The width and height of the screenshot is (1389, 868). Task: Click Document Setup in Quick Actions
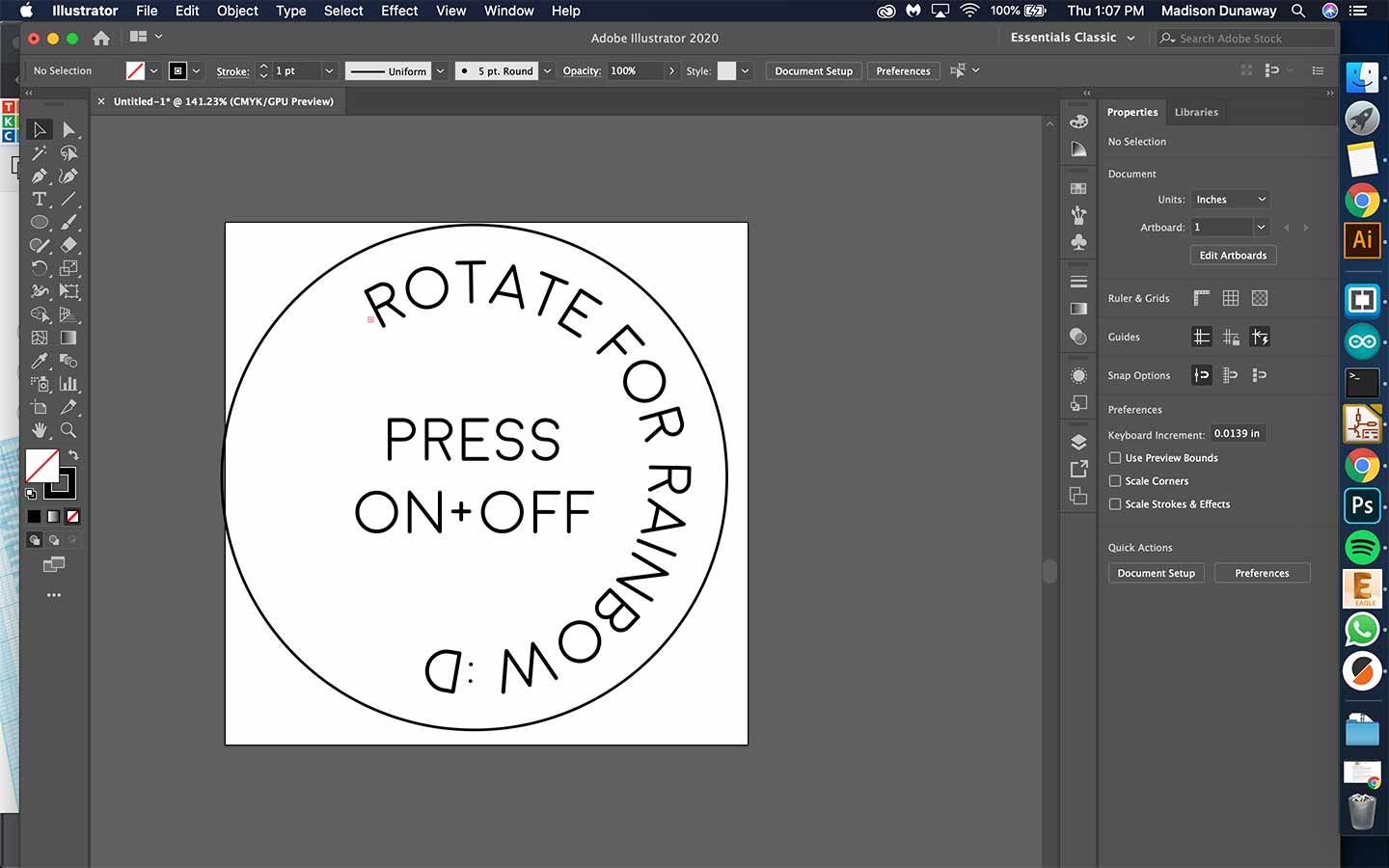[x=1156, y=573]
